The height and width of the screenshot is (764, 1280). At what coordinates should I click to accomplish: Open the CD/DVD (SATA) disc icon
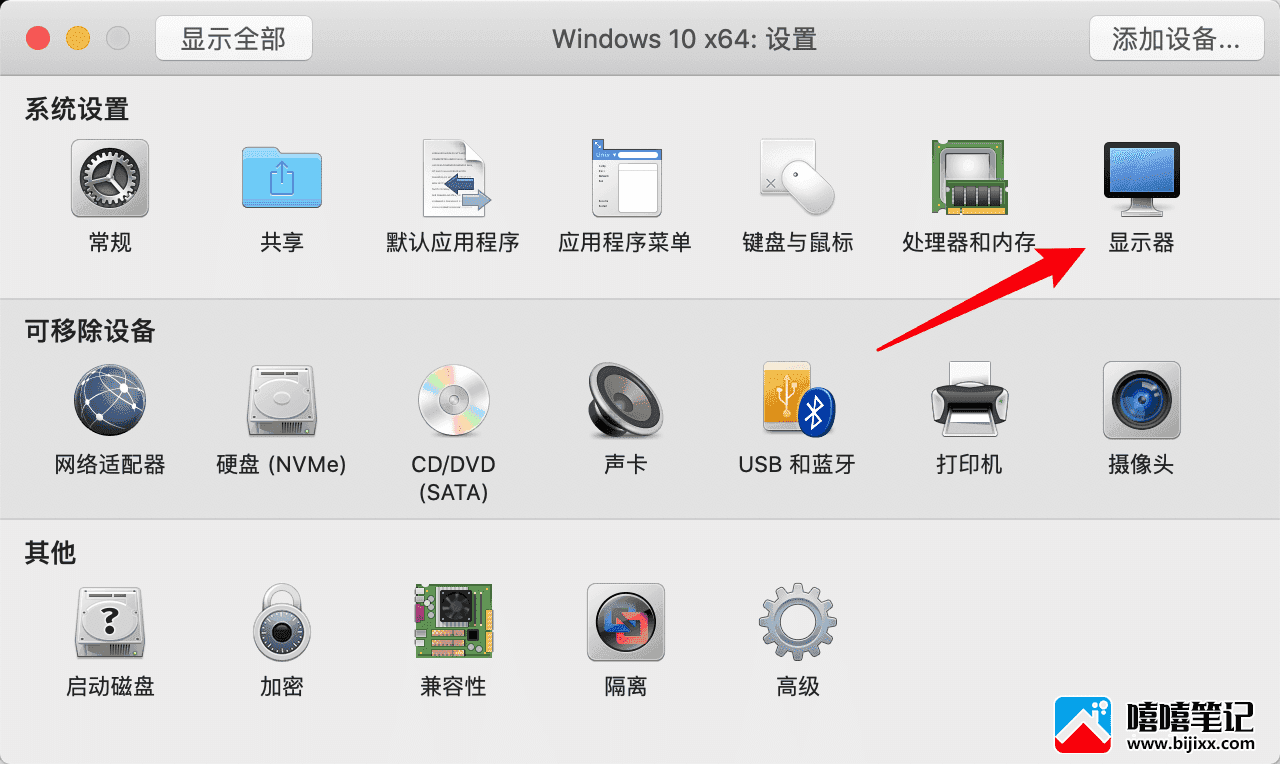(454, 400)
